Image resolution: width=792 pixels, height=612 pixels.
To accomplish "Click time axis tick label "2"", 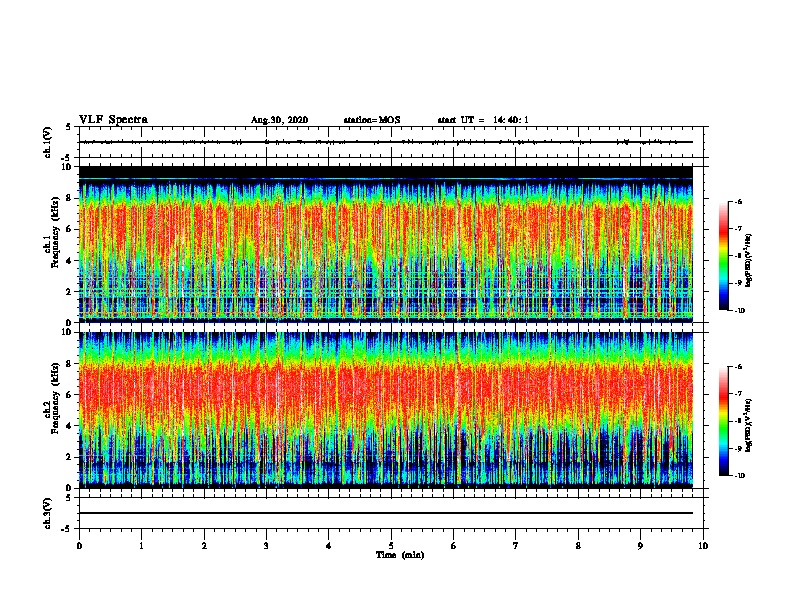I will tap(204, 546).
